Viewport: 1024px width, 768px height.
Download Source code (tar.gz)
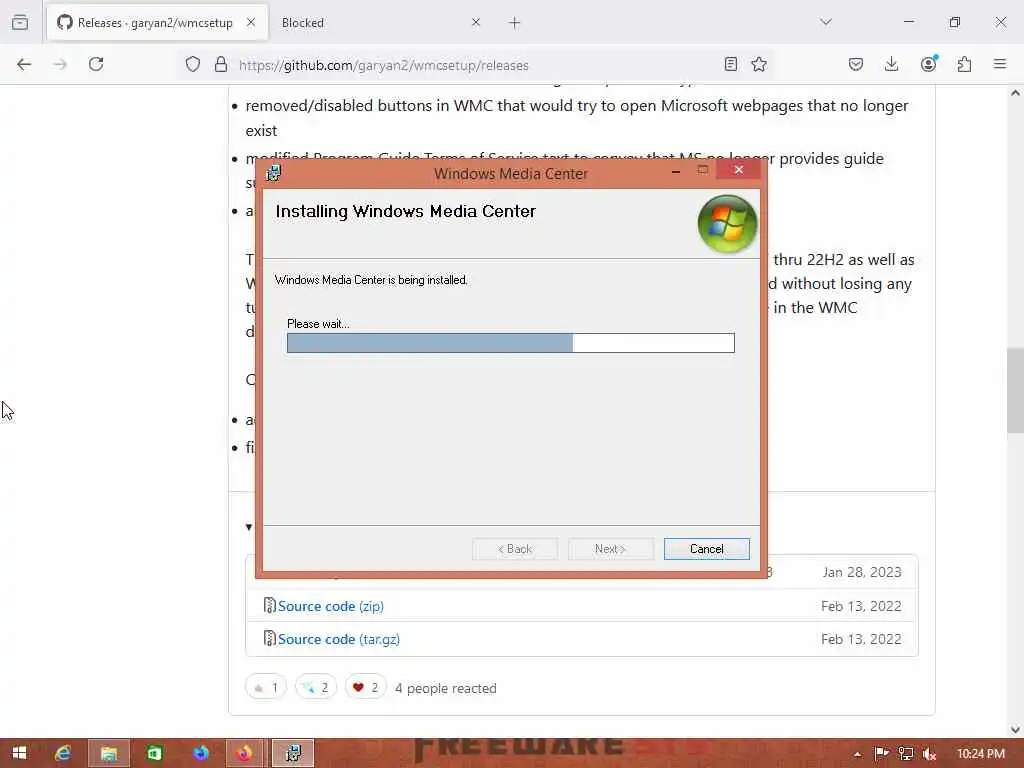point(338,639)
